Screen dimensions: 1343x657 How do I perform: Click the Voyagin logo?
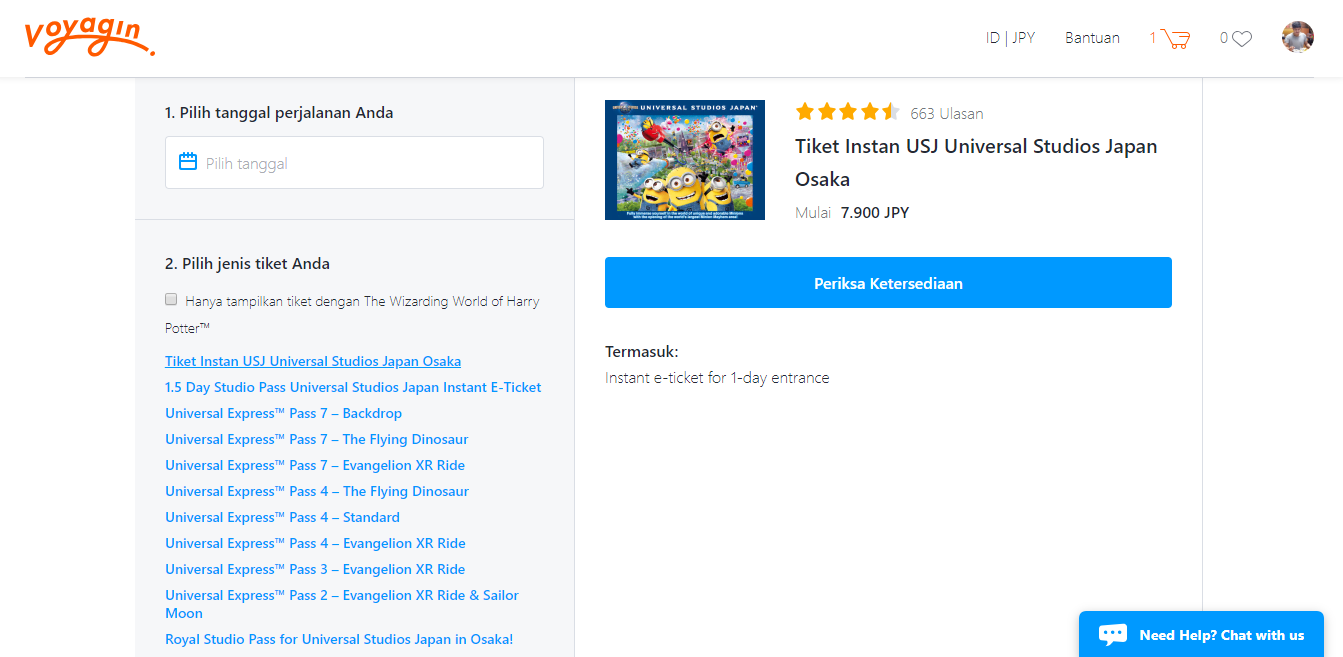[89, 37]
